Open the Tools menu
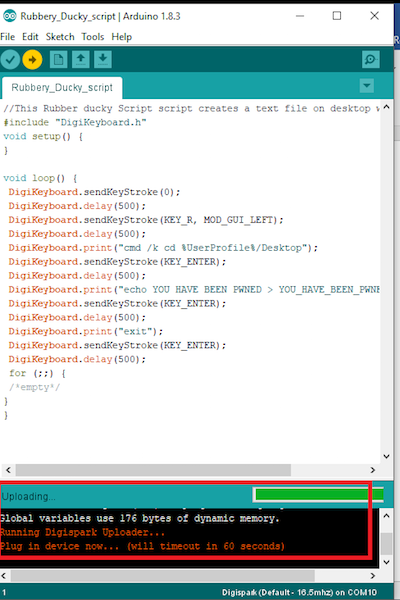Image resolution: width=400 pixels, height=600 pixels. 93,37
